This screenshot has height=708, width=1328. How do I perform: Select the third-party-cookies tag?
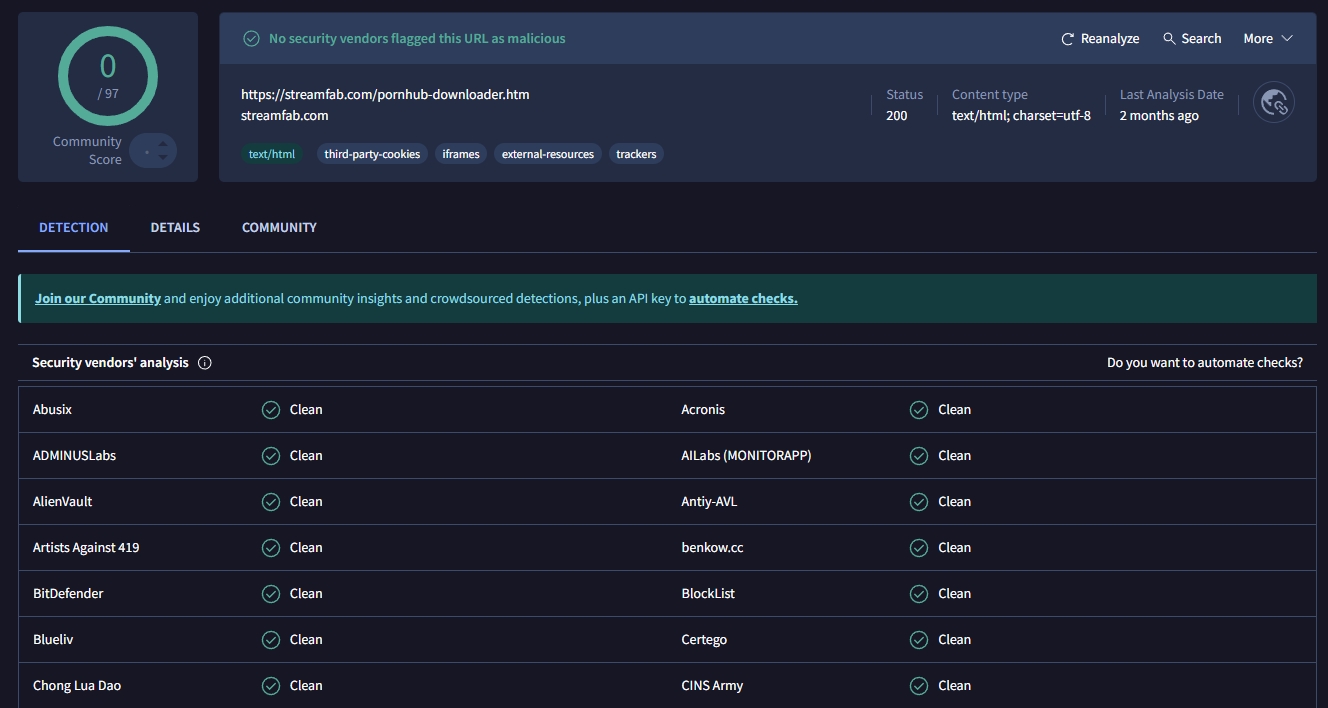click(372, 154)
